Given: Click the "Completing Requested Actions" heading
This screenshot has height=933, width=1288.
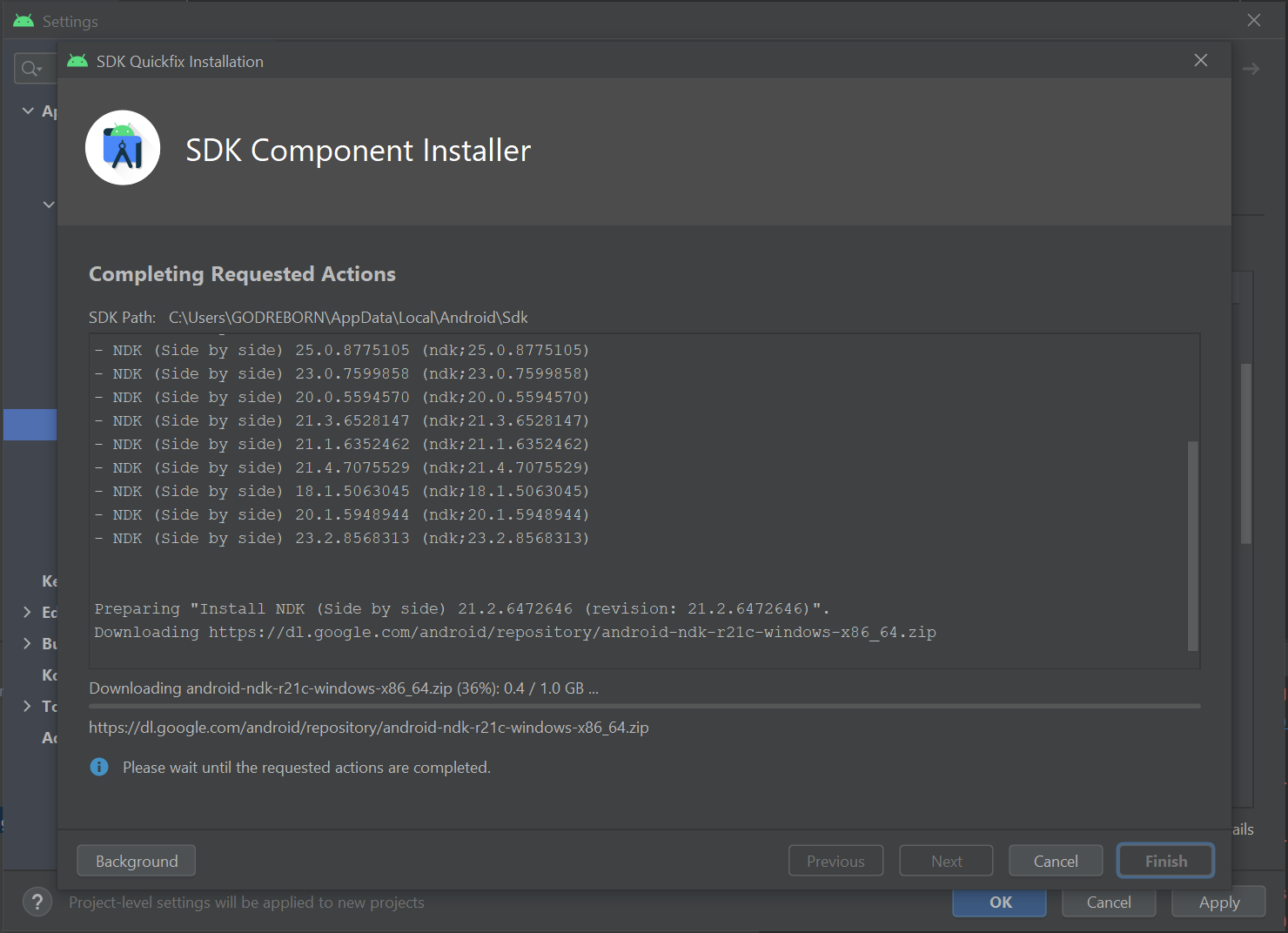Looking at the screenshot, I should coord(242,274).
